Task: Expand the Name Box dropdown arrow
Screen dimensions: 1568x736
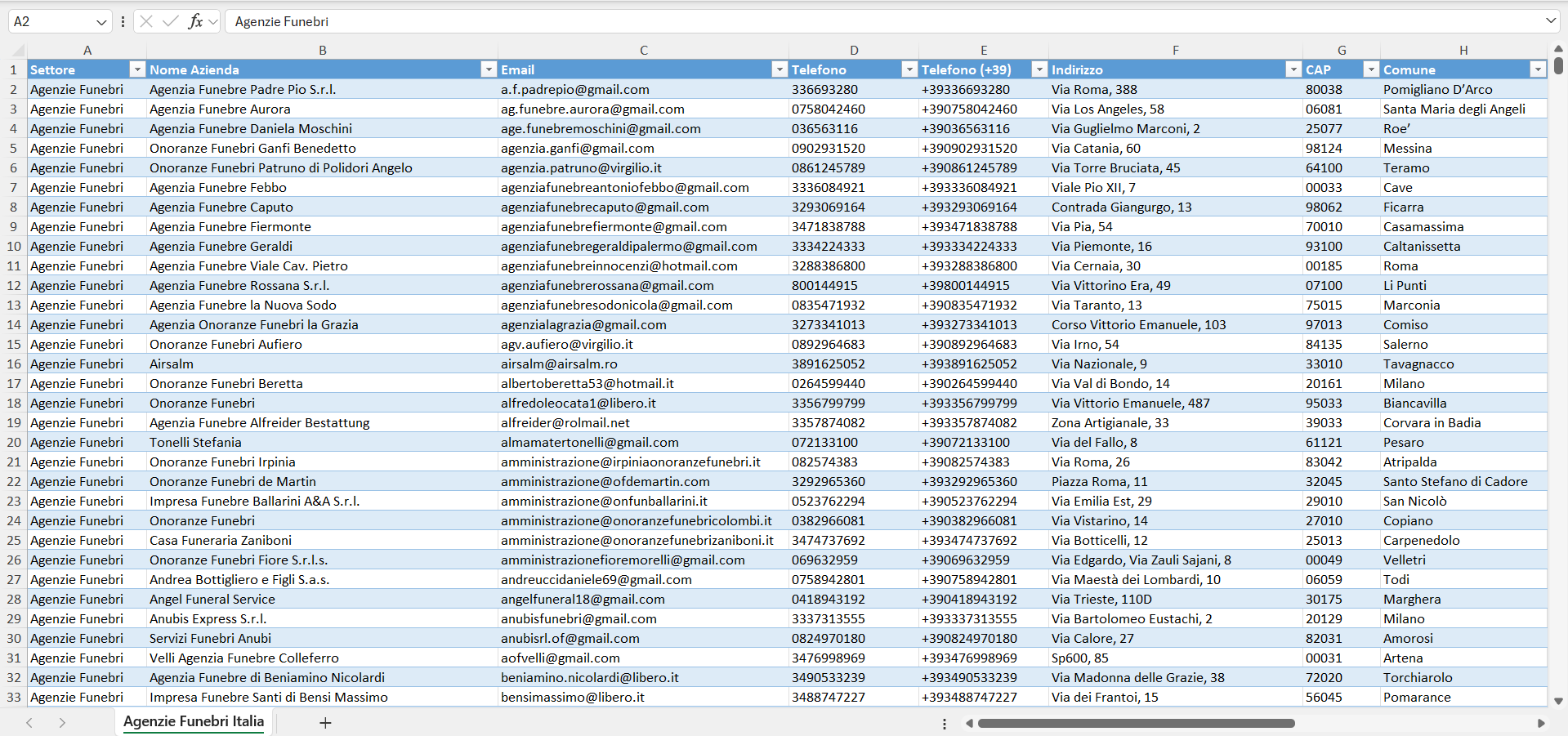Action: 101,22
